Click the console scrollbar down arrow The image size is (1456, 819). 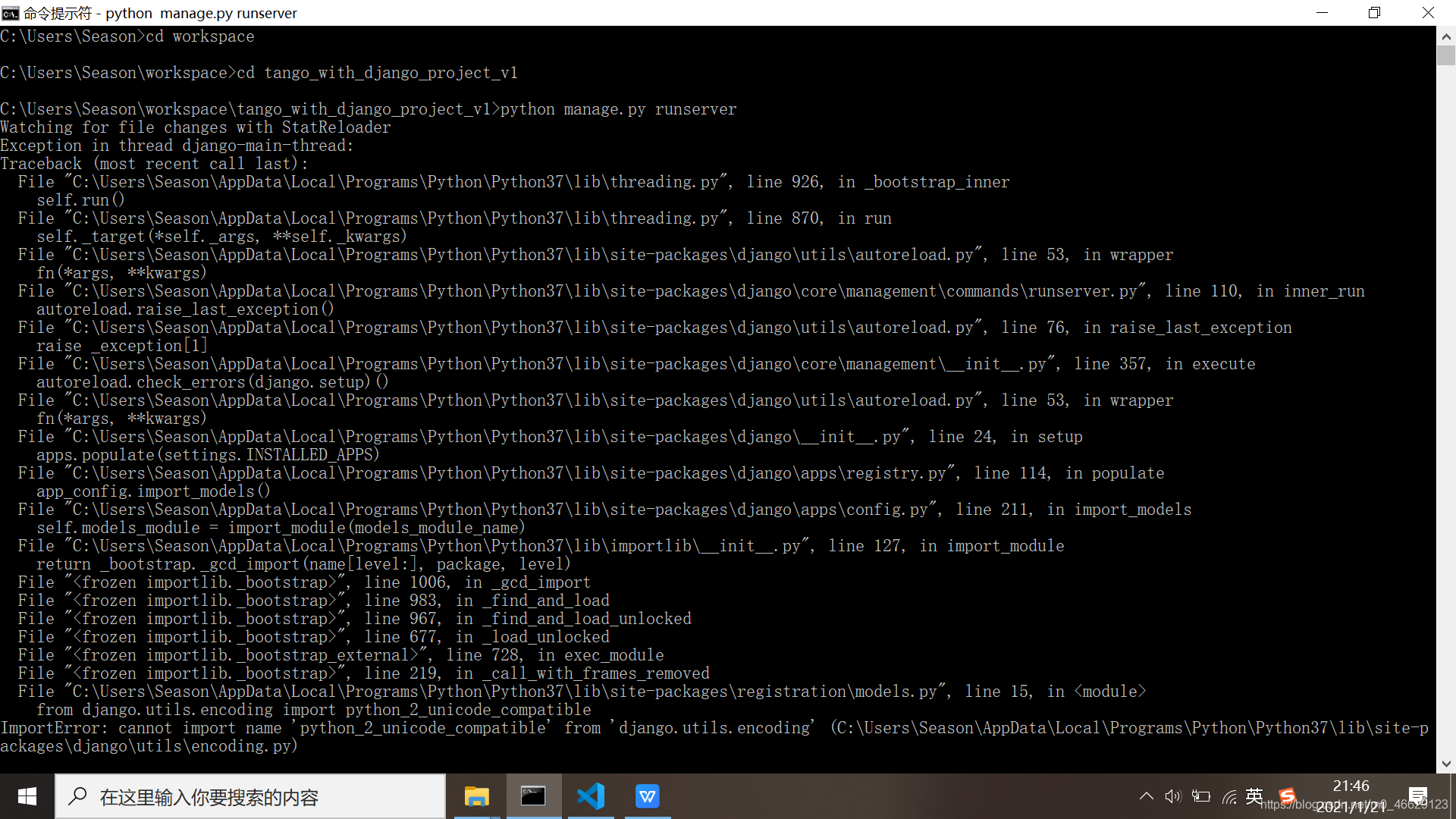[x=1446, y=764]
